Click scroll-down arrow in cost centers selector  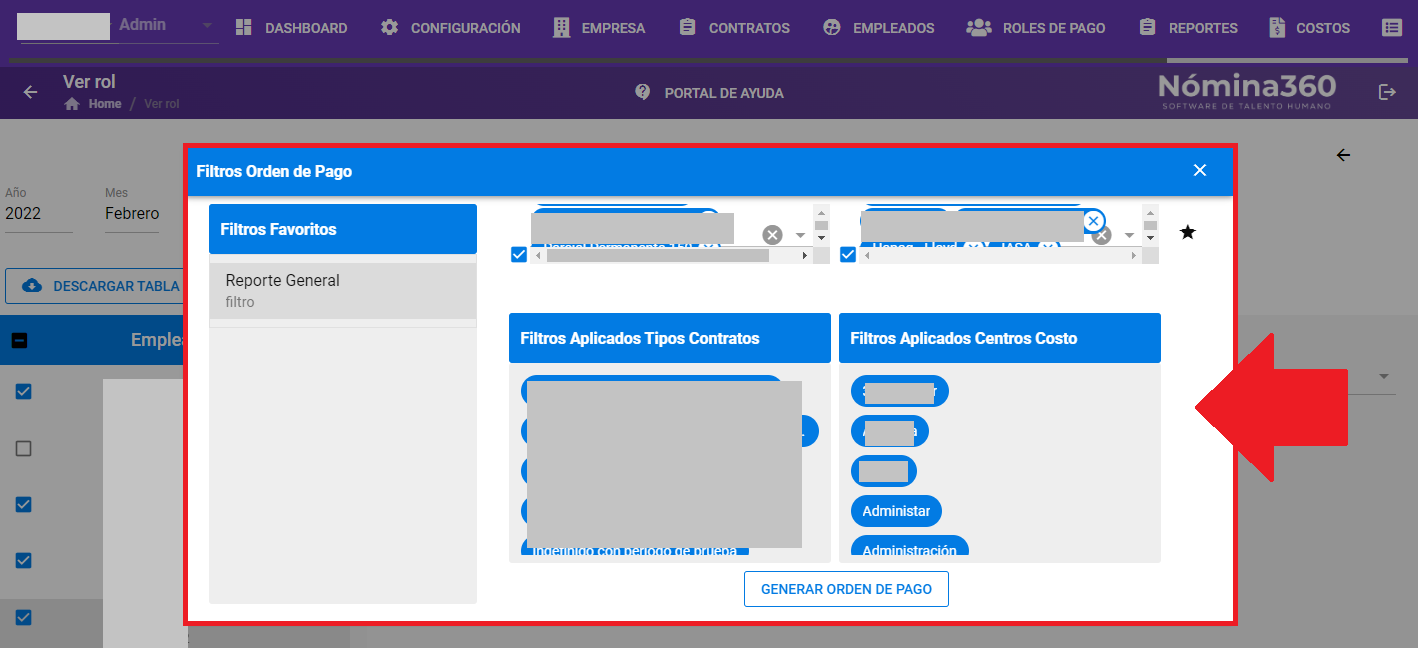pos(1150,238)
